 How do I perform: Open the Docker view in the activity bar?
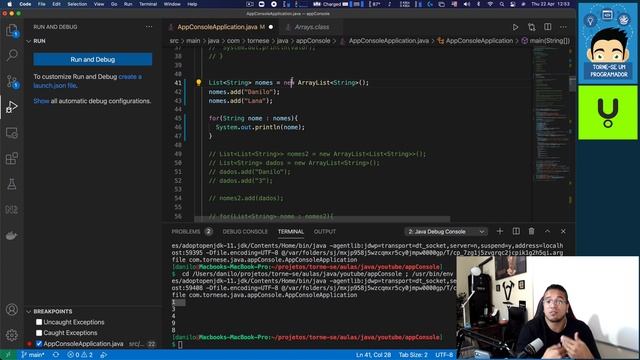[x=12, y=236]
